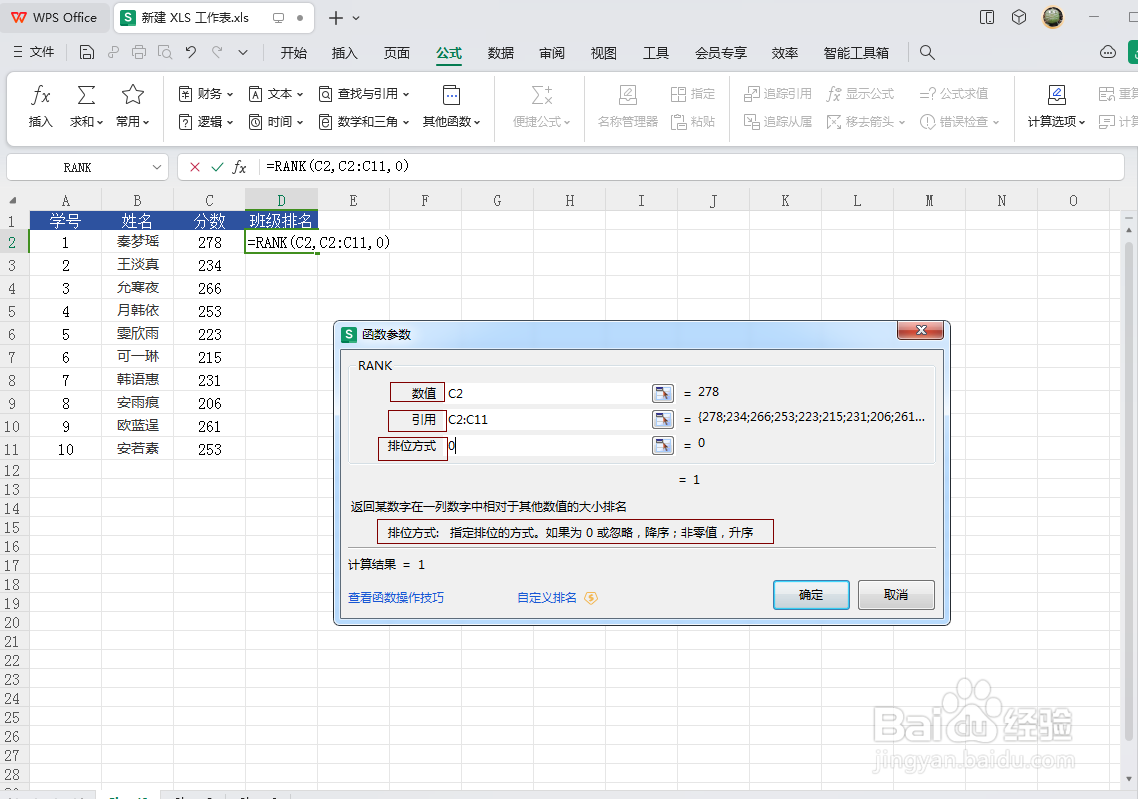The width and height of the screenshot is (1138, 799).
Task: Switch to the 会员专享 member tab
Action: coord(721,53)
